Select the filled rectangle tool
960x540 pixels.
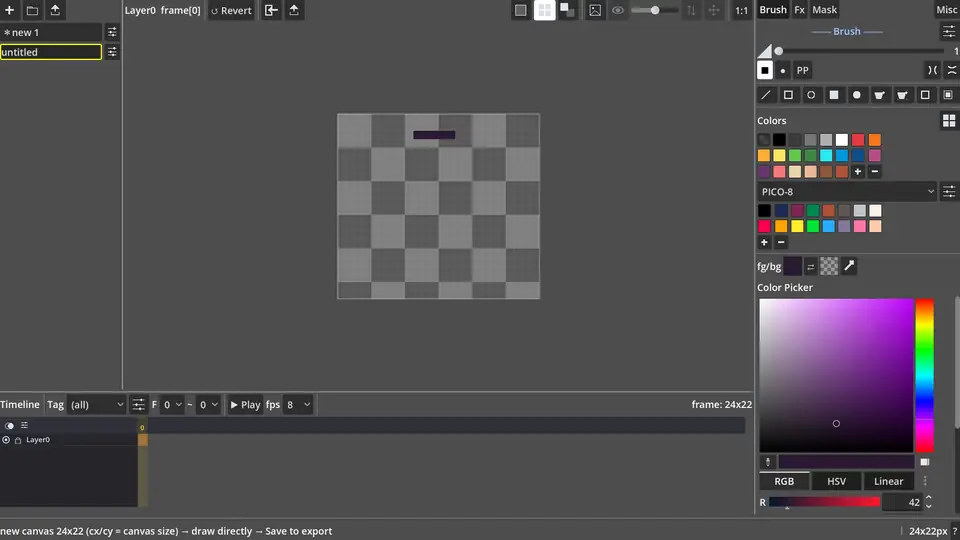(834, 95)
